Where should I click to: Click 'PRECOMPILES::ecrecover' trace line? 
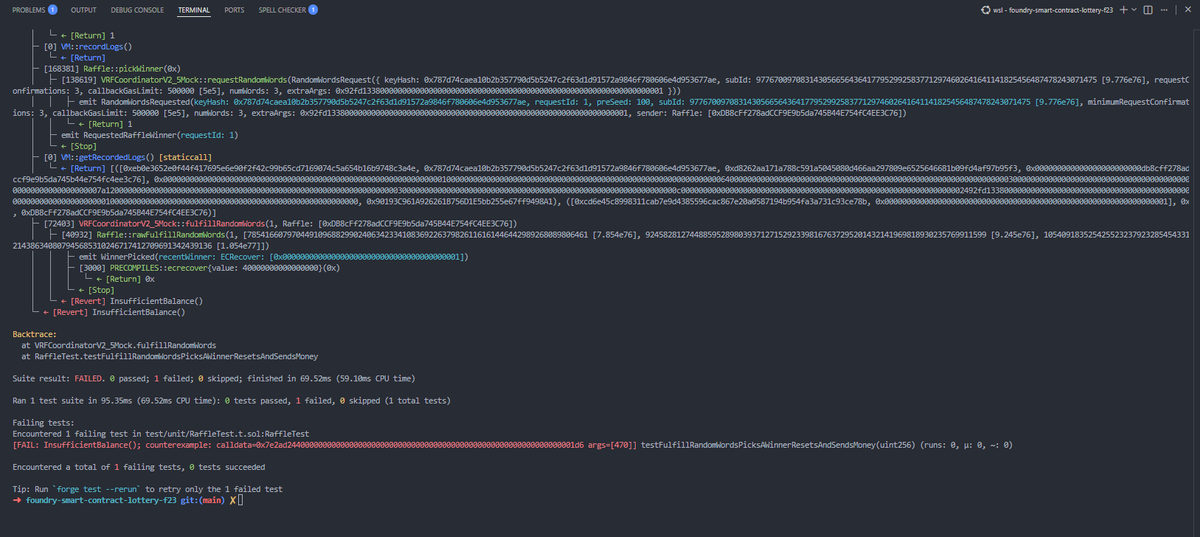212,267
